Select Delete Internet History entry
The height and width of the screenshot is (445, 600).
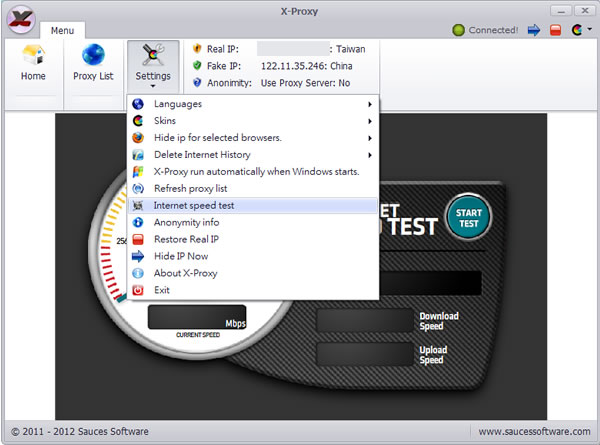[253, 155]
